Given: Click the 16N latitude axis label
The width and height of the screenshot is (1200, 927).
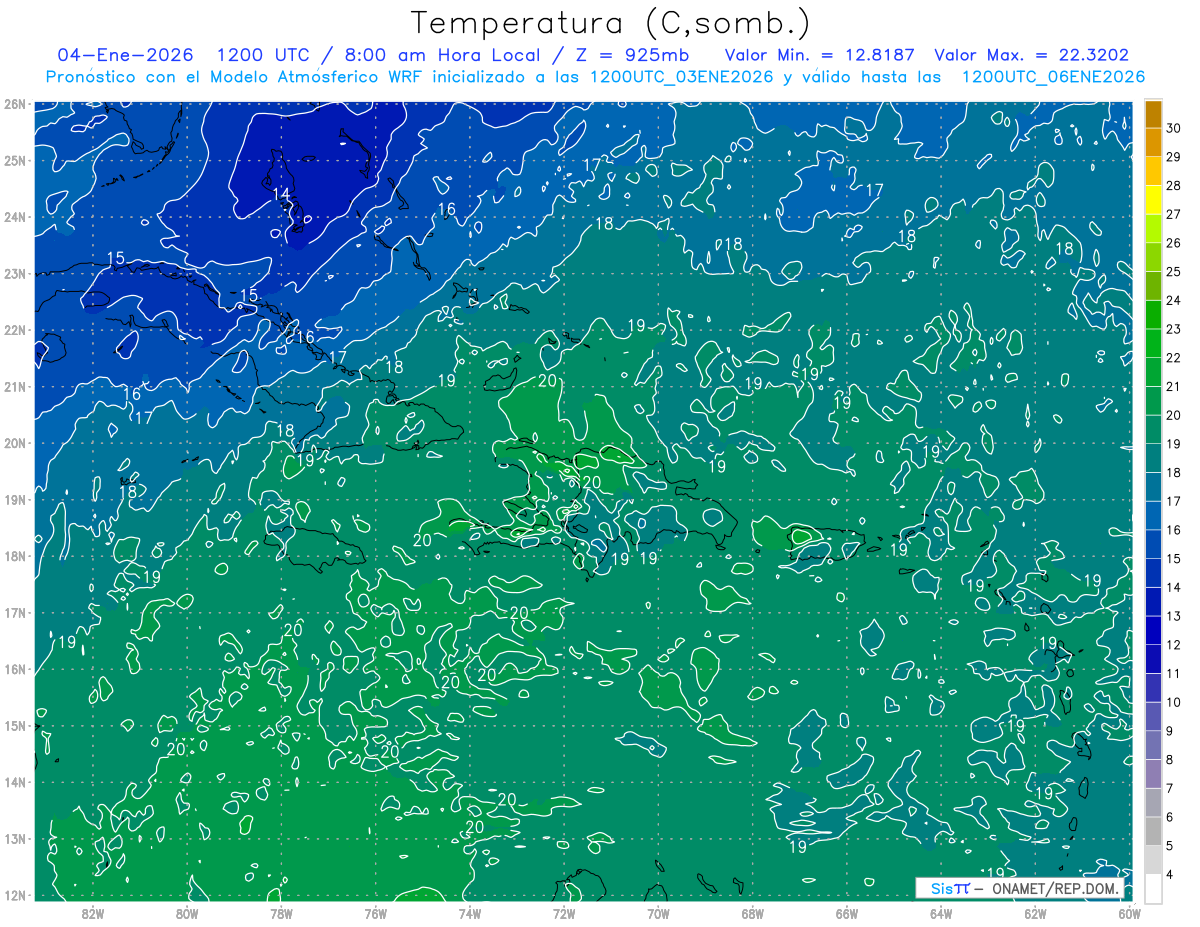Looking at the screenshot, I should coord(14,669).
